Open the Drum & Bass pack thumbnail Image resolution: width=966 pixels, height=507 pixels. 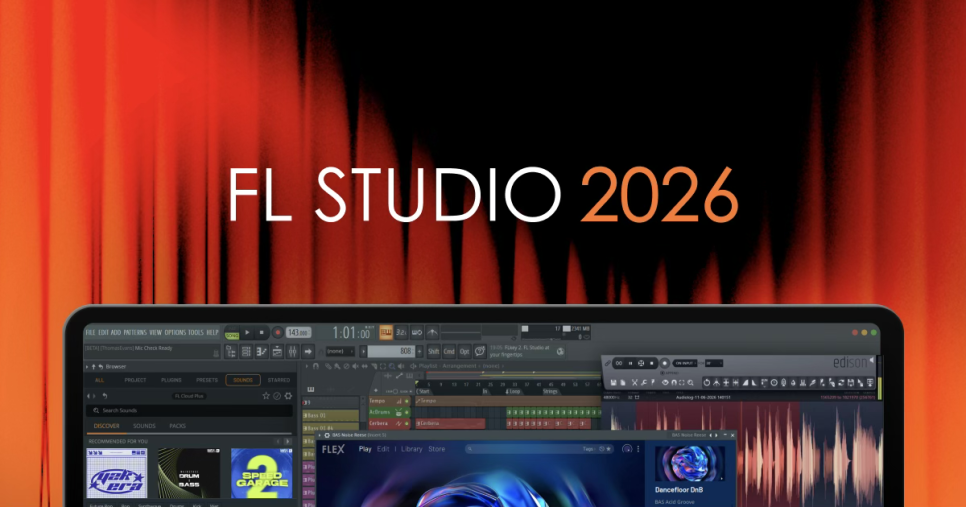click(x=189, y=473)
